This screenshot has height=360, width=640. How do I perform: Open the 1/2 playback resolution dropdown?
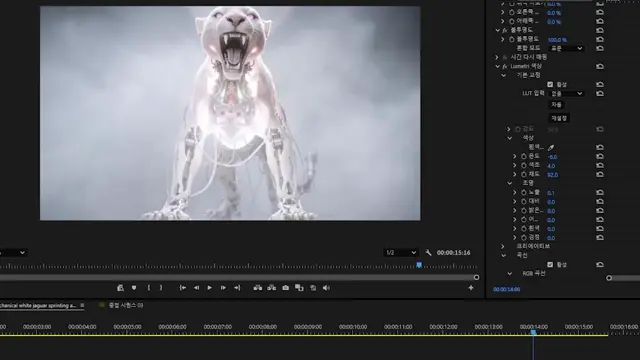click(400, 253)
